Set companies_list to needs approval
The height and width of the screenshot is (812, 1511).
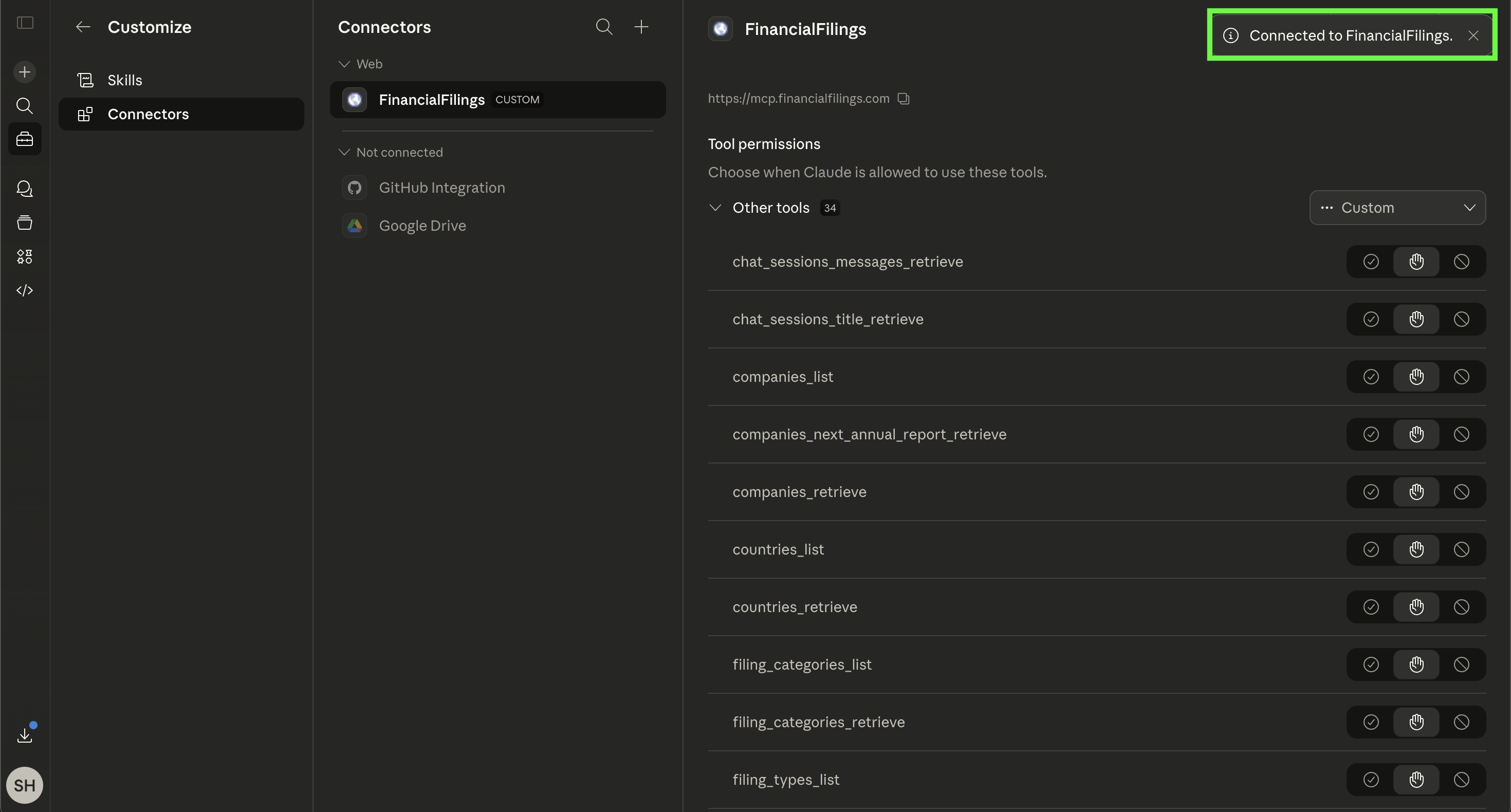[x=1416, y=377]
